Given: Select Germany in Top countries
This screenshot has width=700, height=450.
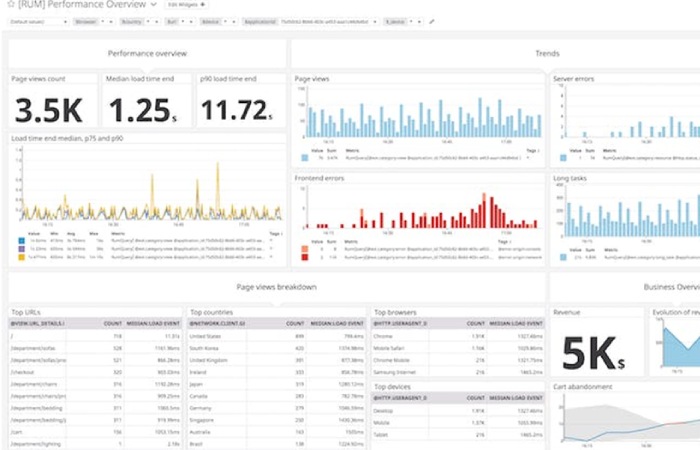Looking at the screenshot, I should pyautogui.click(x=276, y=408).
